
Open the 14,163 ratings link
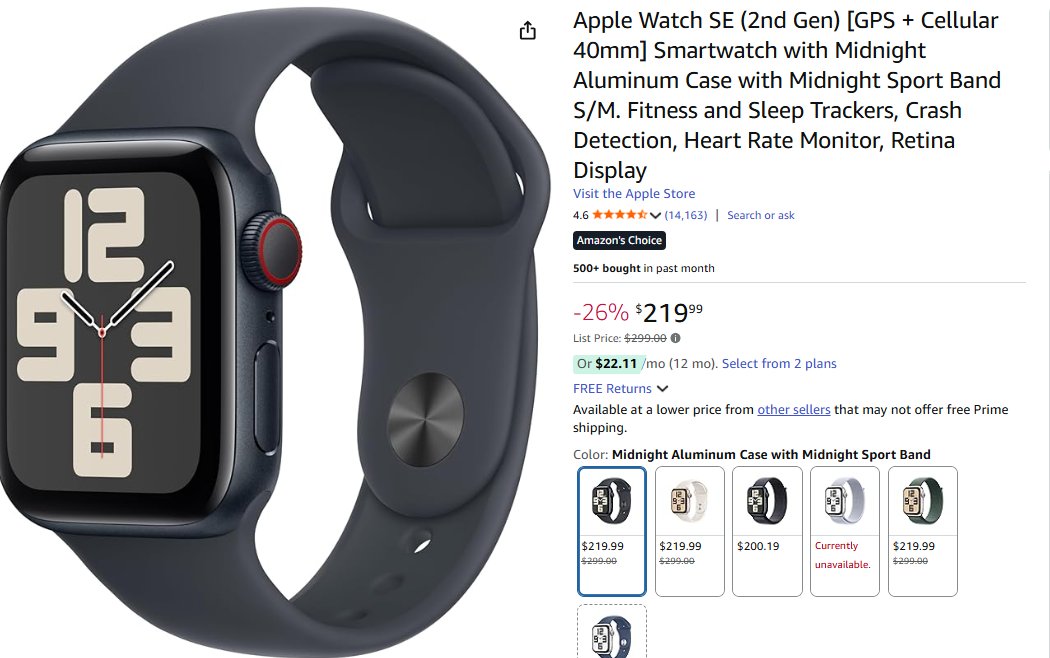686,216
